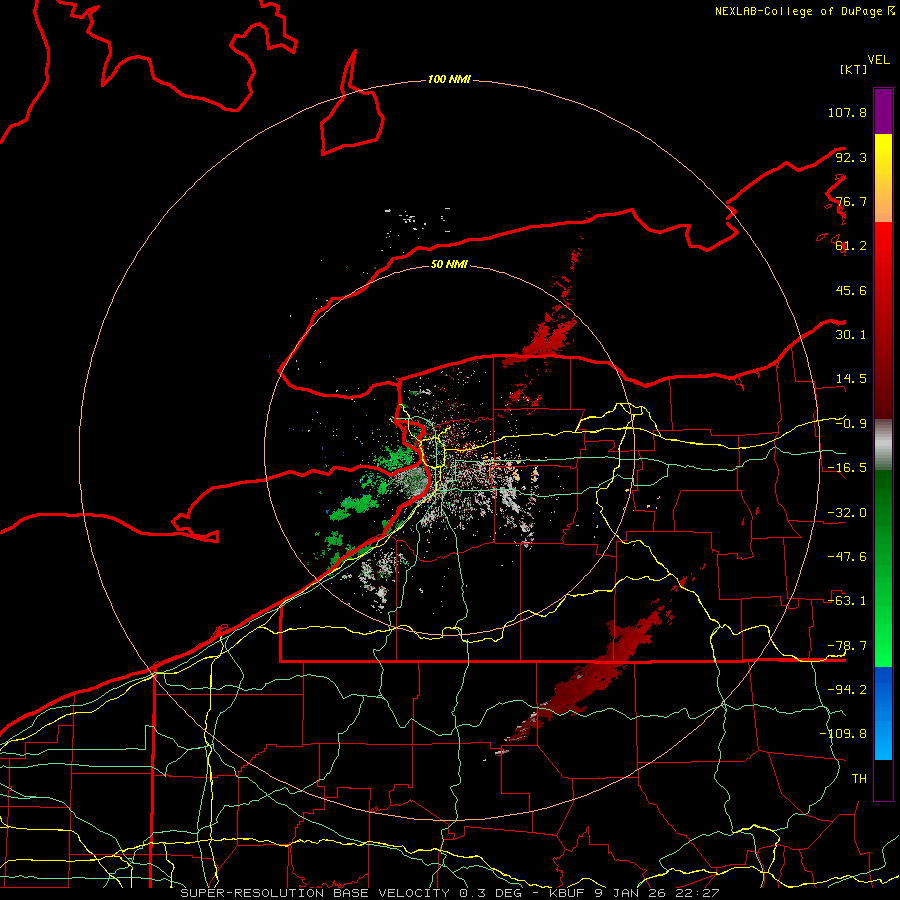Screen dimensions: 900x900
Task: Click the '45.6' velocity scale value
Action: coord(851,290)
